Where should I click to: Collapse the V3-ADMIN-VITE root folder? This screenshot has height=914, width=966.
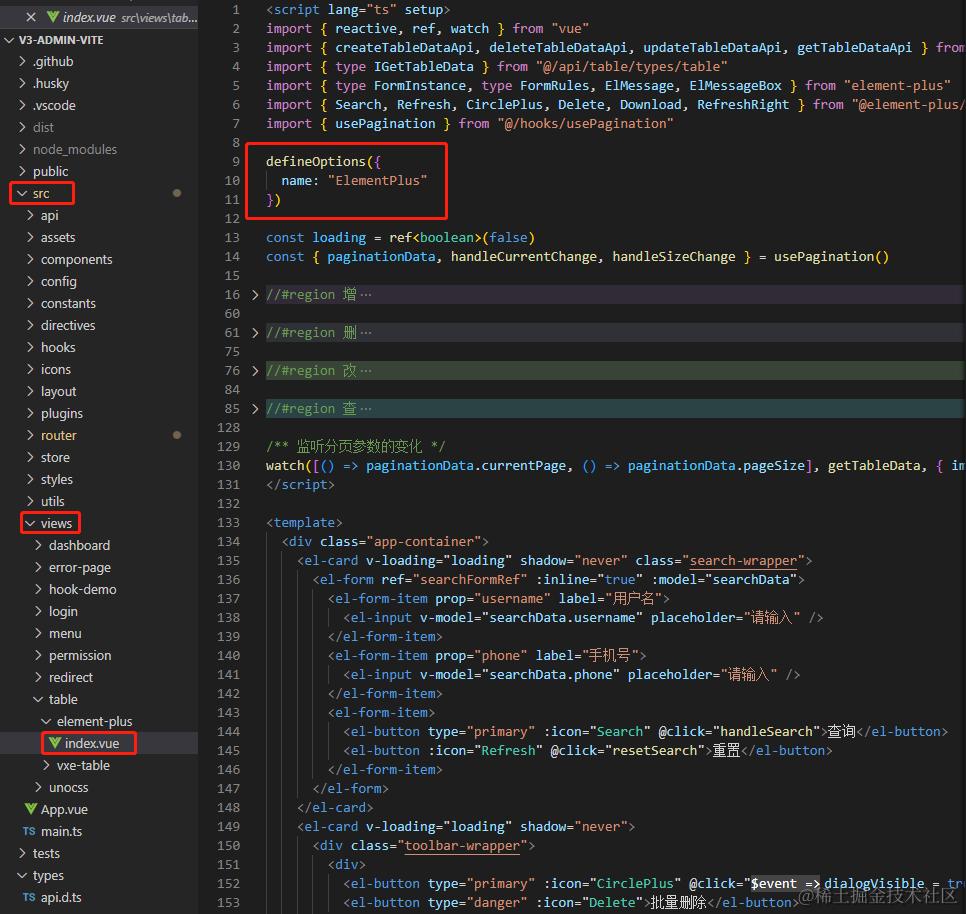point(9,40)
